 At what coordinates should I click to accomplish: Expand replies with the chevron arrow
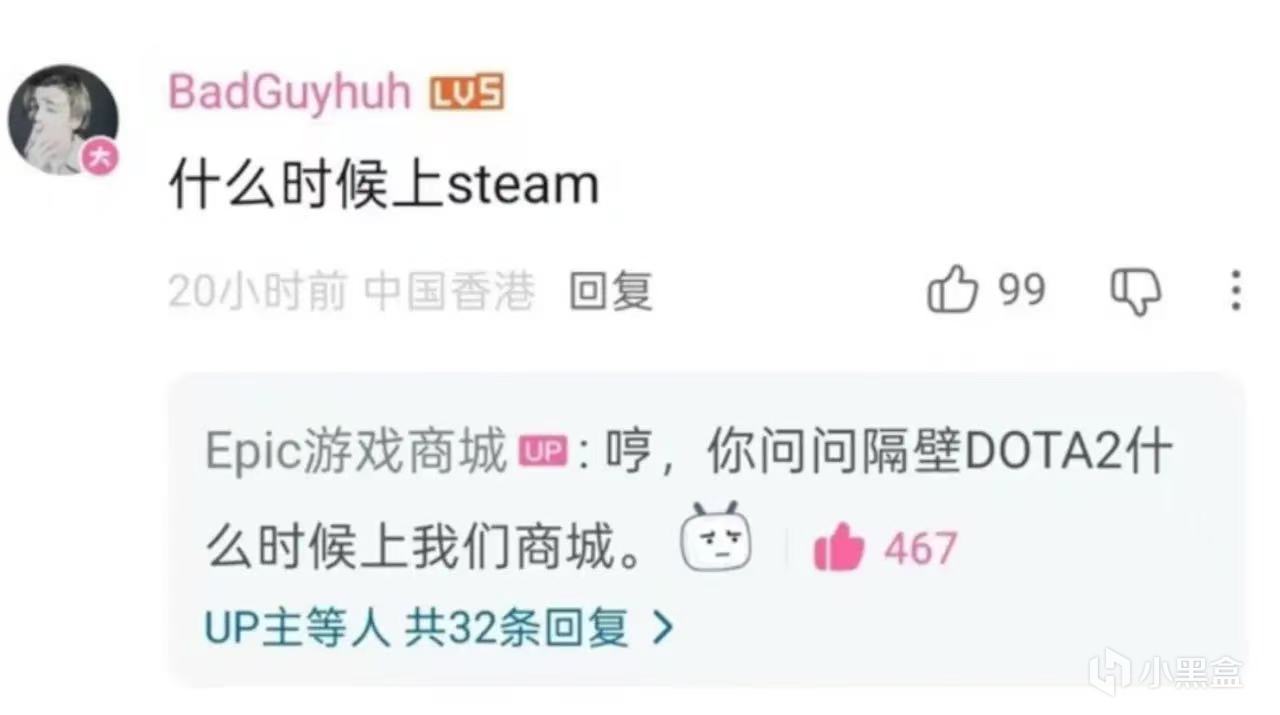click(662, 629)
